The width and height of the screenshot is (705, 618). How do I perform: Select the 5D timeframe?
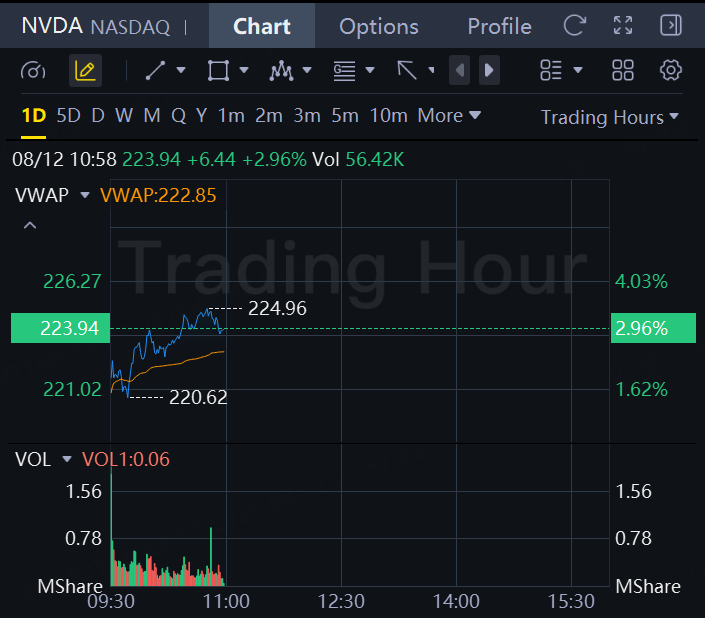pos(68,116)
